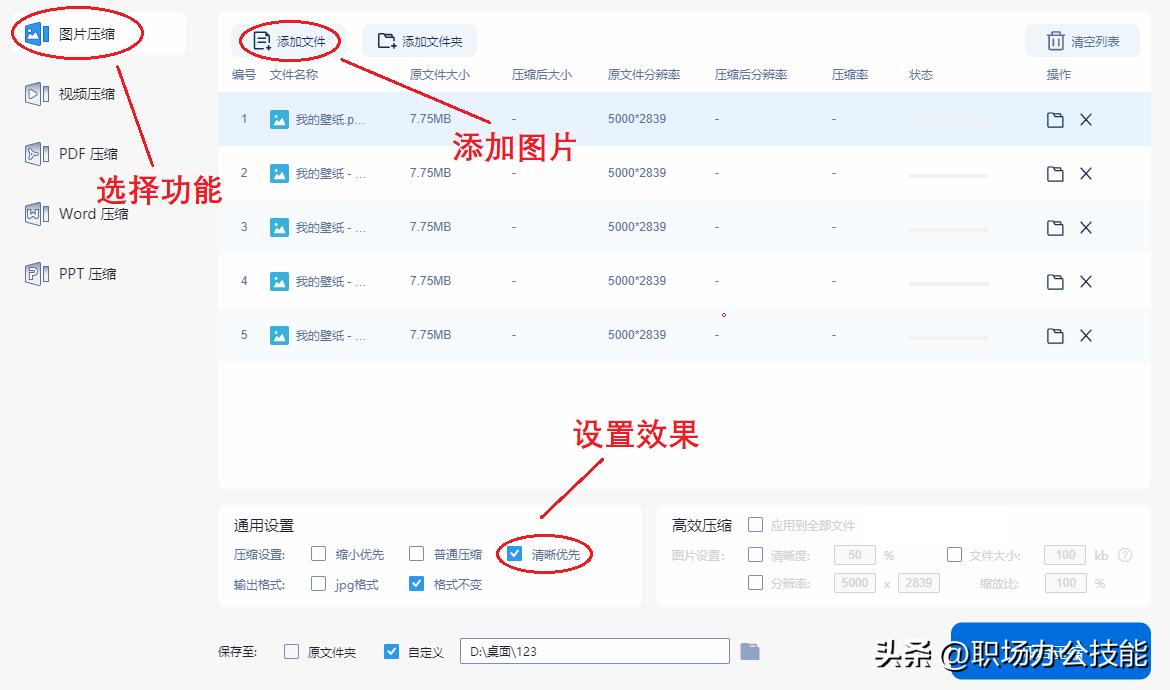The height and width of the screenshot is (690, 1170).
Task: Click the 添加文件夹 button
Action: point(419,40)
